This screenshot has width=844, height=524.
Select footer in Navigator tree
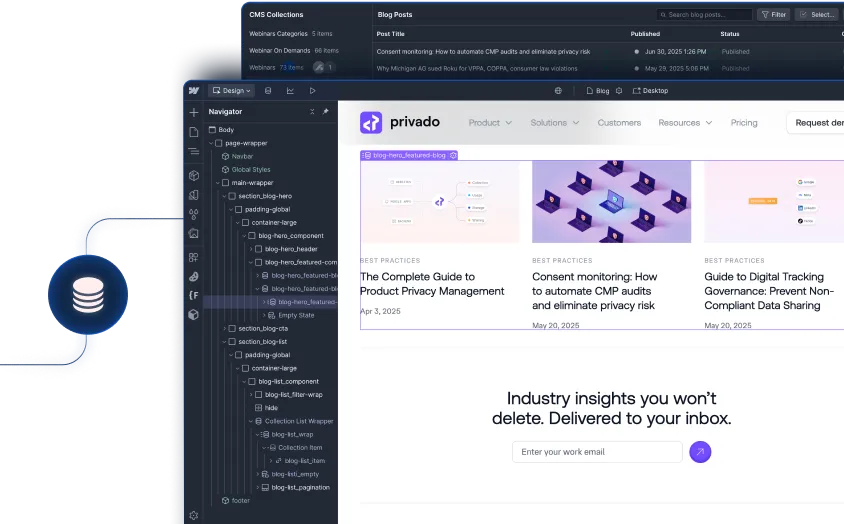pos(236,501)
